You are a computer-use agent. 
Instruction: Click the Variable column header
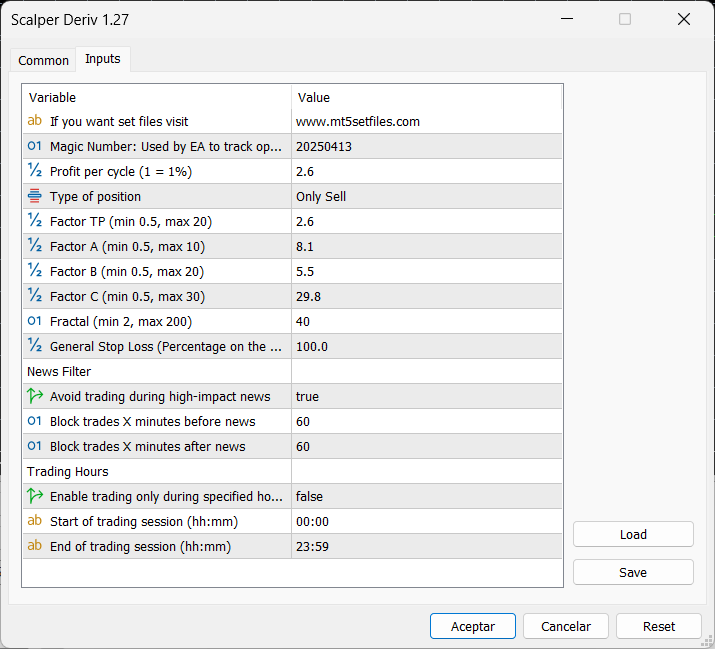(157, 97)
